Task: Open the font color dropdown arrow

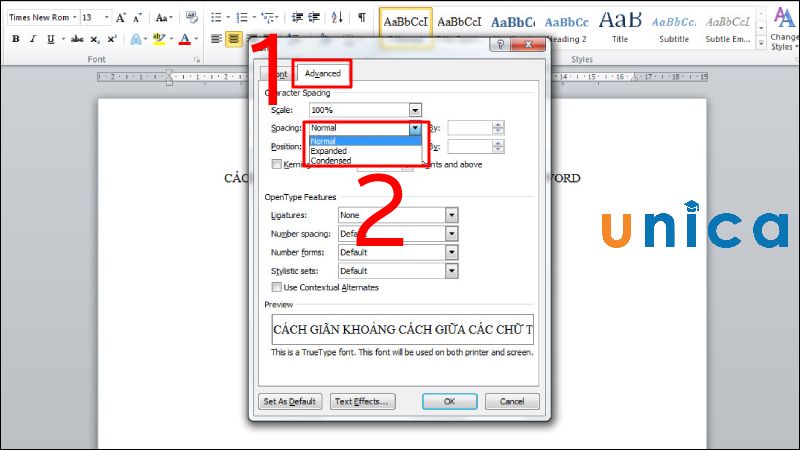Action: coord(196,39)
